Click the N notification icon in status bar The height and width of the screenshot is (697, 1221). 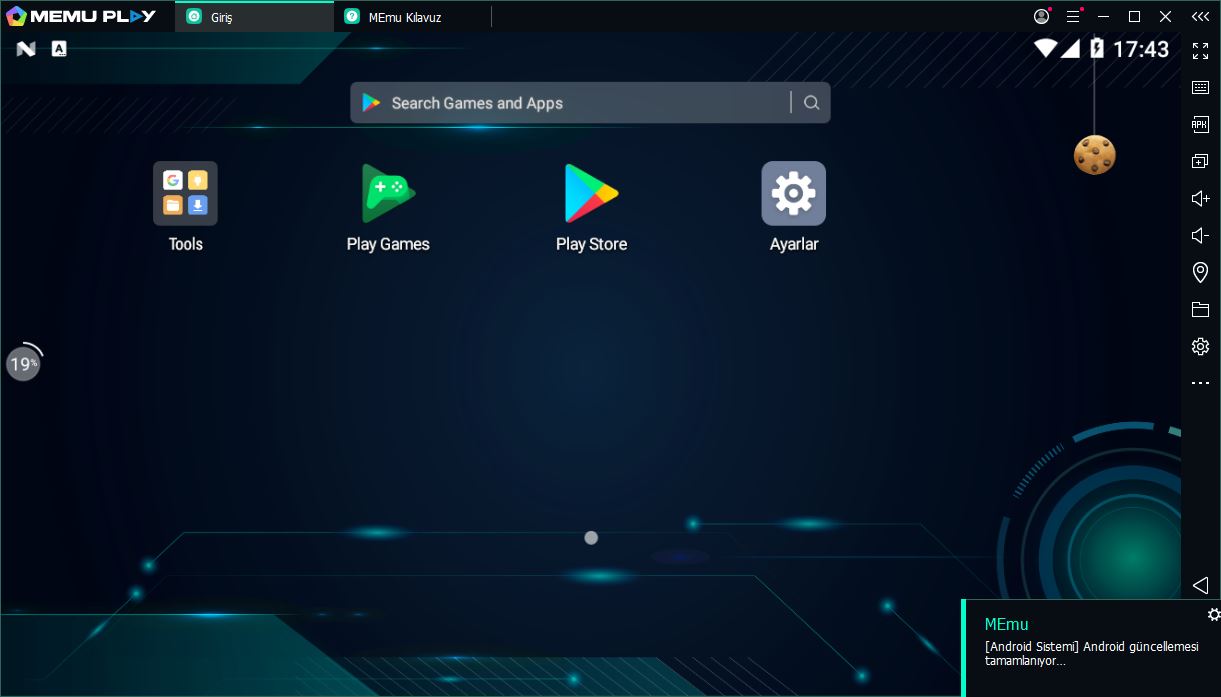26,49
